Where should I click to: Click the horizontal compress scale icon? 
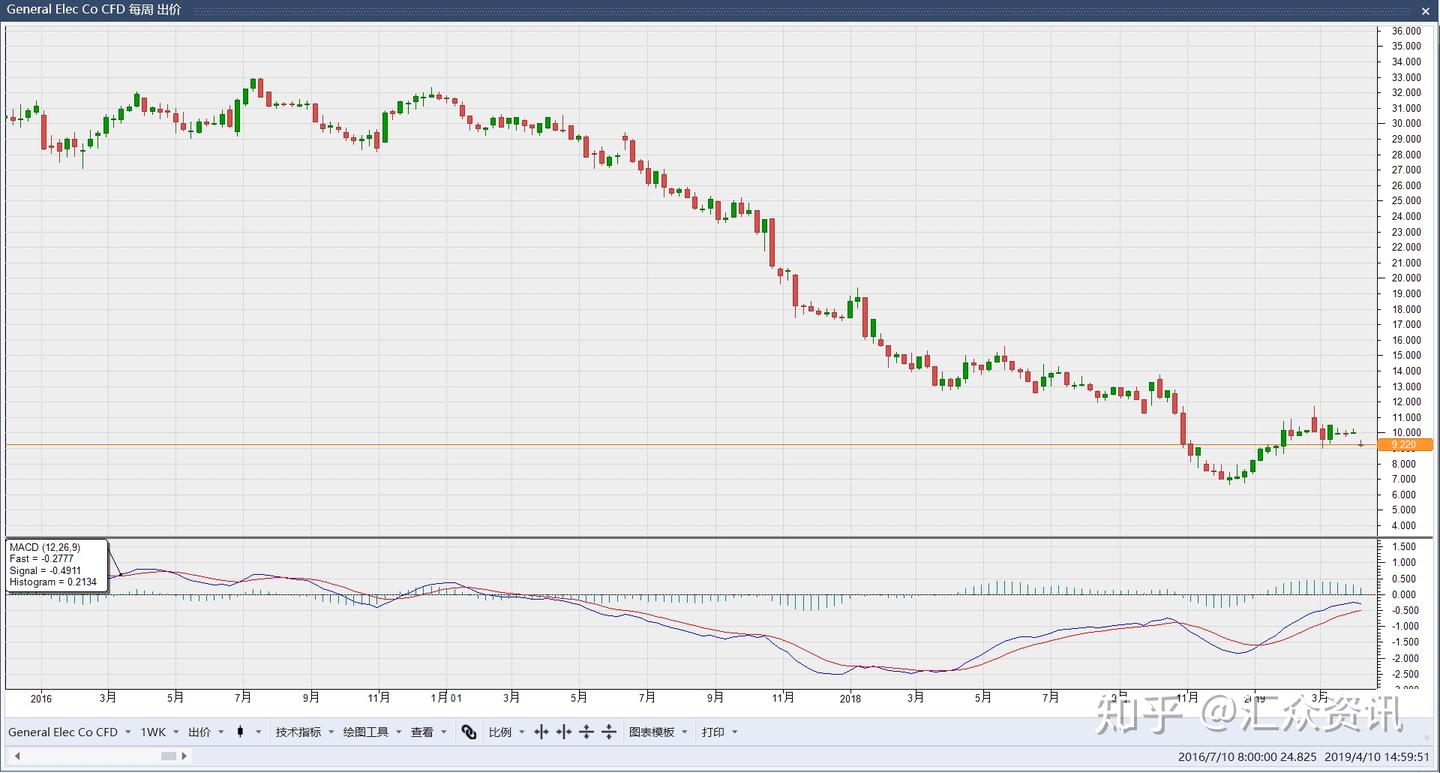coord(564,732)
